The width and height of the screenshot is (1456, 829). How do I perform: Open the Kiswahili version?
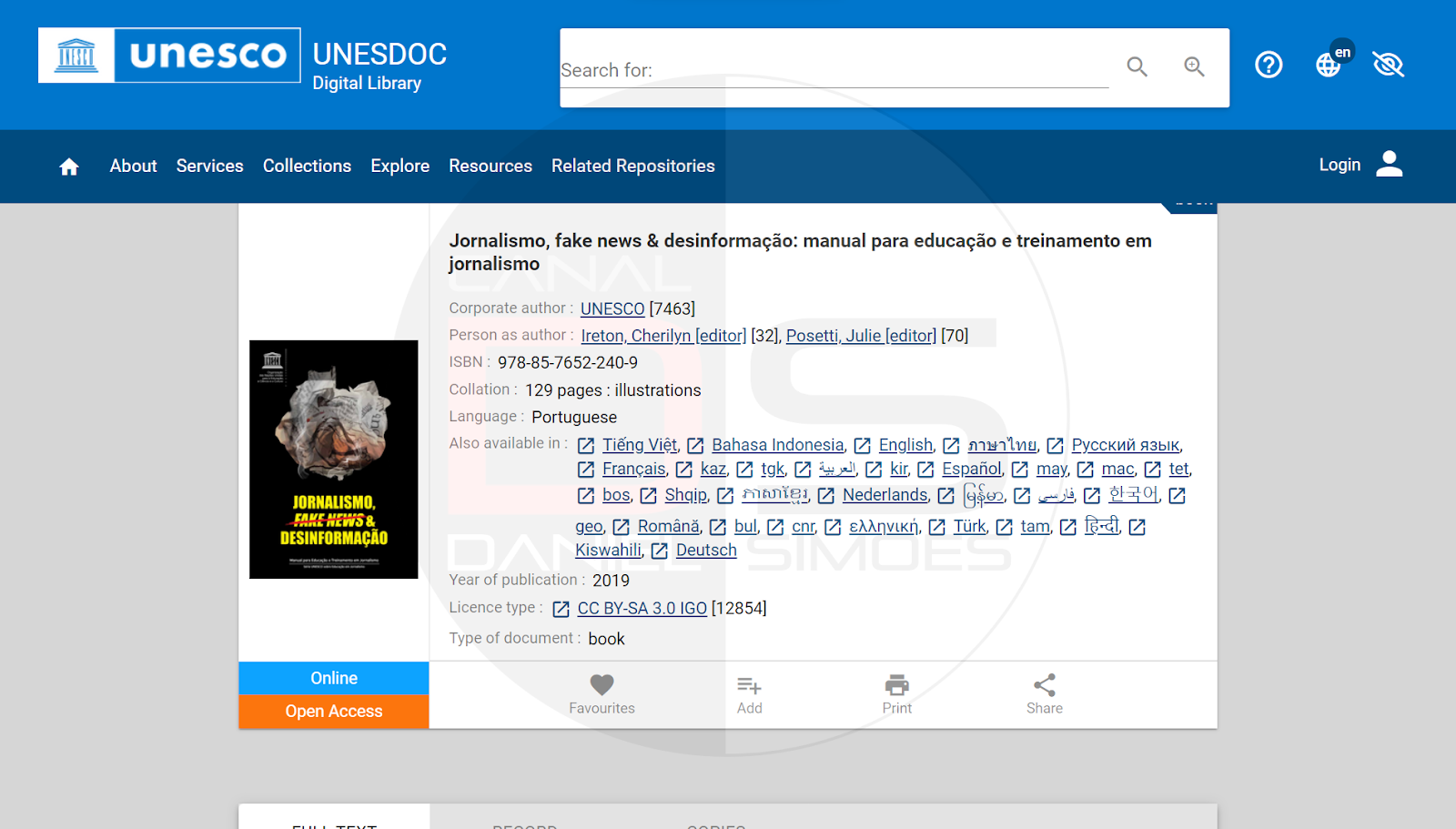pyautogui.click(x=608, y=550)
